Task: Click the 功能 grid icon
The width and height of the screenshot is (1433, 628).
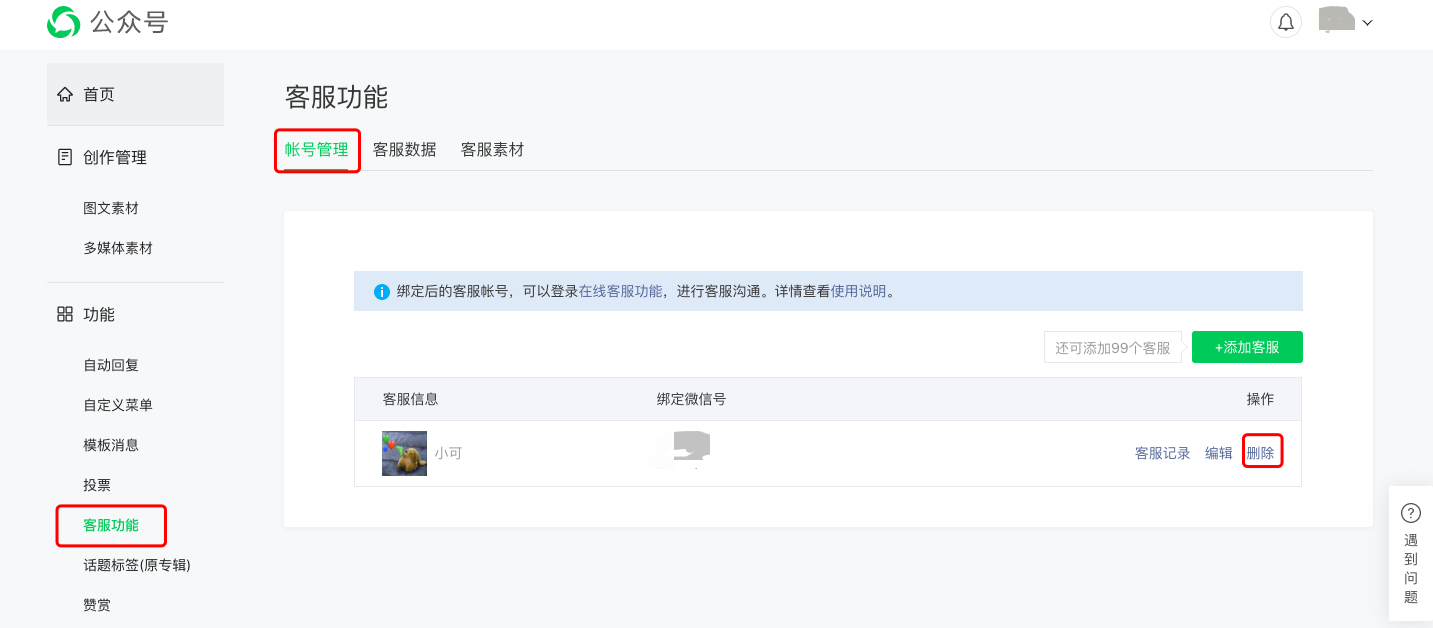Action: coord(65,314)
